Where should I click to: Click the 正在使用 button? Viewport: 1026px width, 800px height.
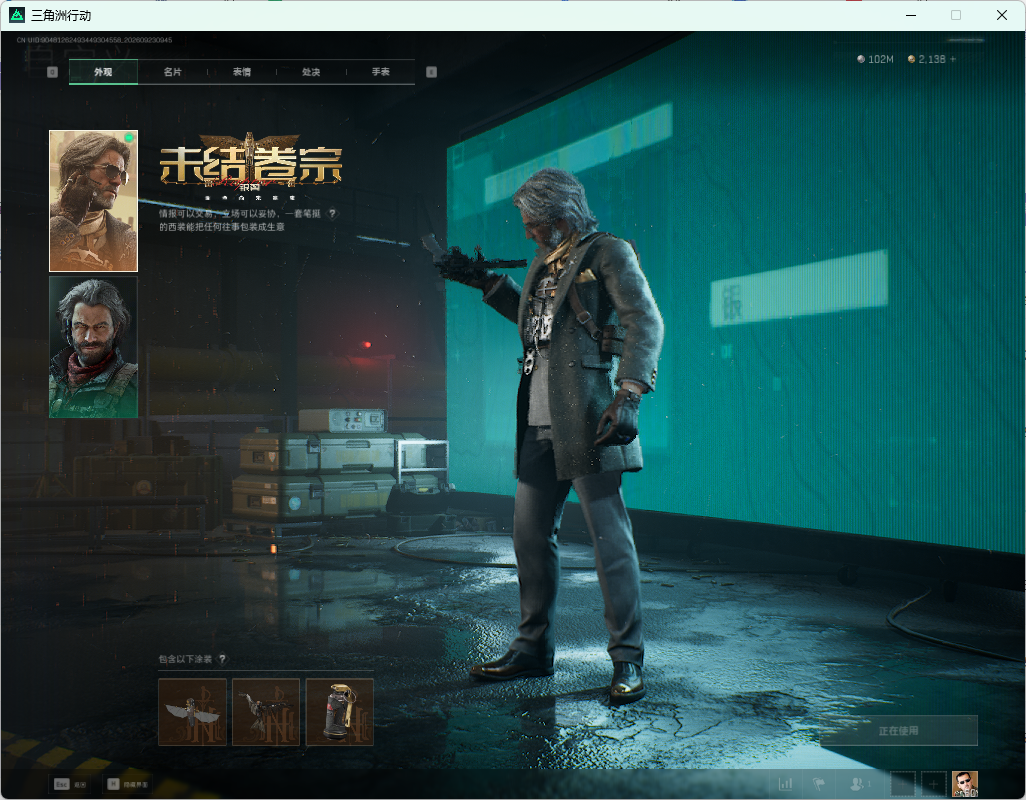pos(898,731)
